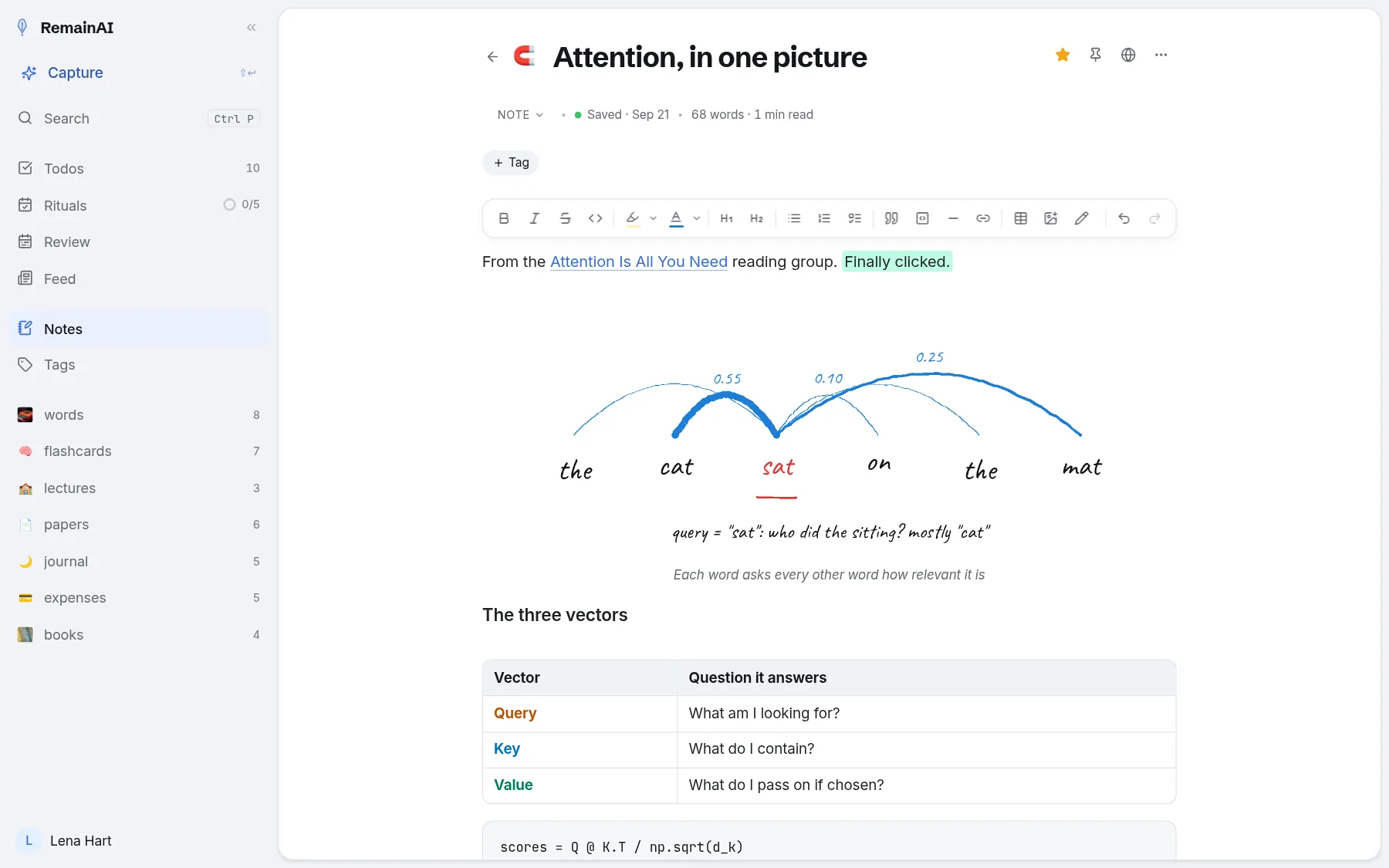Insert a horizontal divider line
1389x868 pixels.
[x=953, y=218]
